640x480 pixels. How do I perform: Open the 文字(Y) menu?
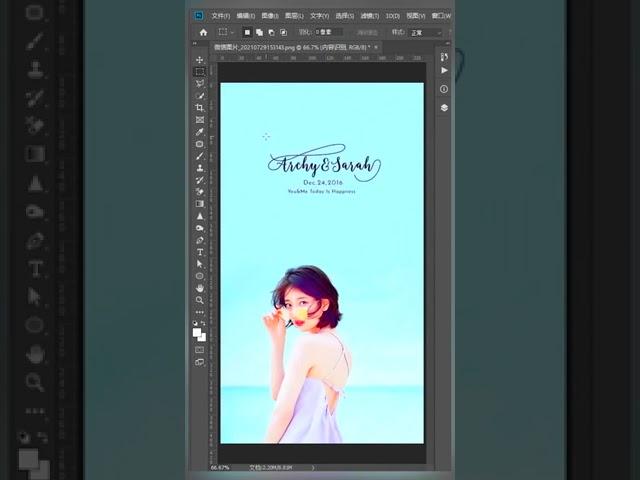click(x=320, y=16)
